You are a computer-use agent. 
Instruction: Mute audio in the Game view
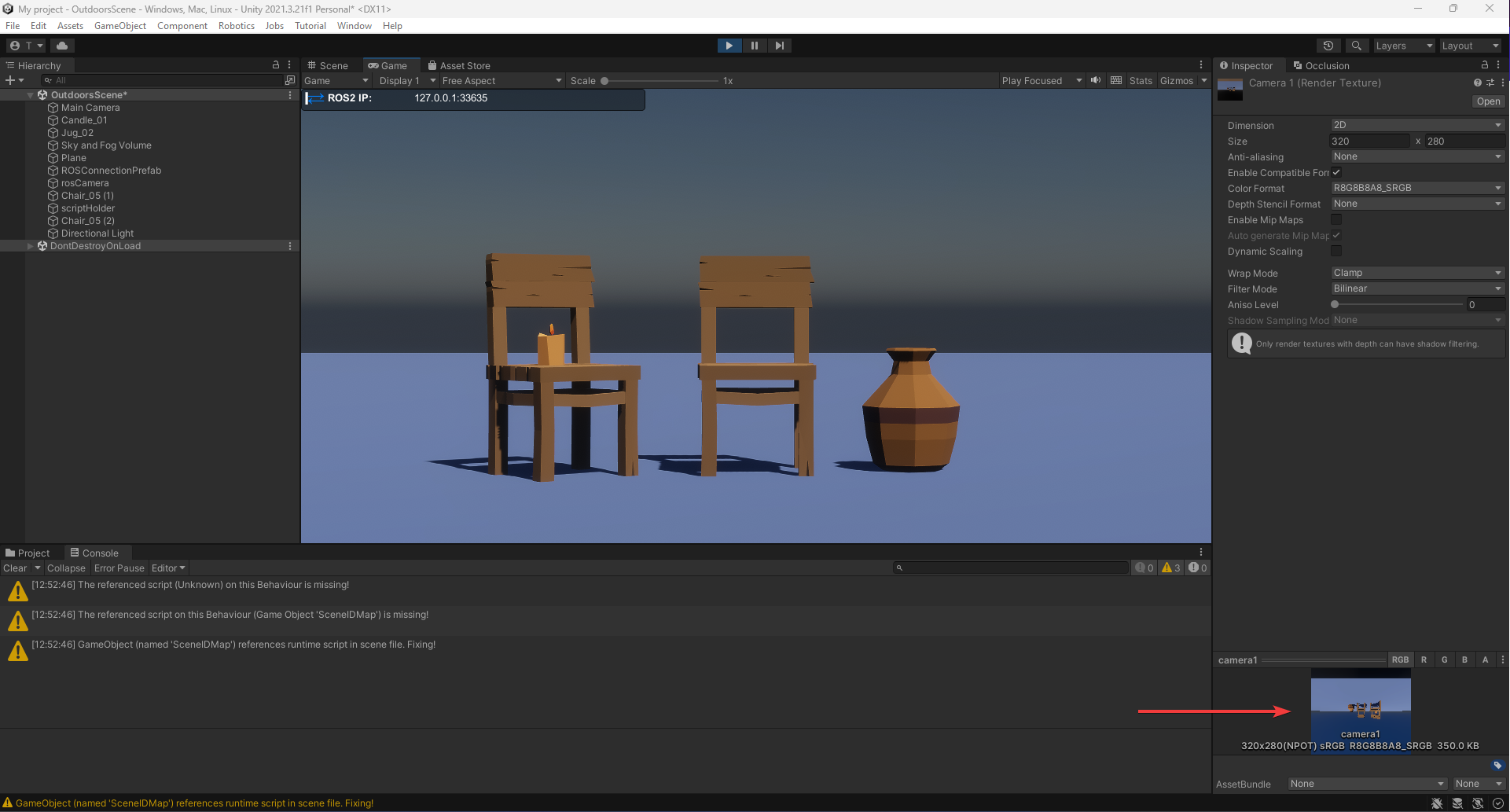(1096, 80)
